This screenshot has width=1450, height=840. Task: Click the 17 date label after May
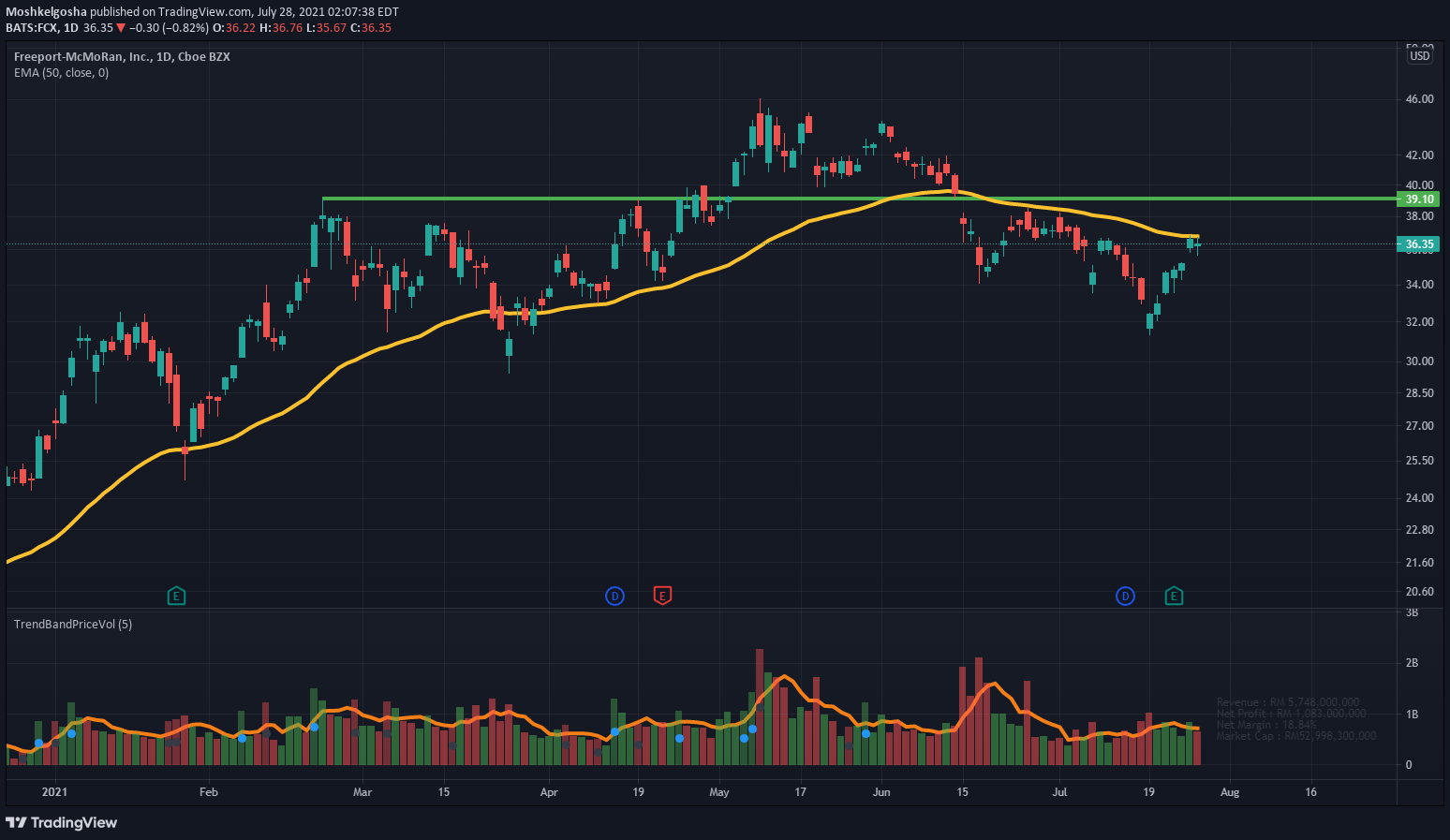800,792
